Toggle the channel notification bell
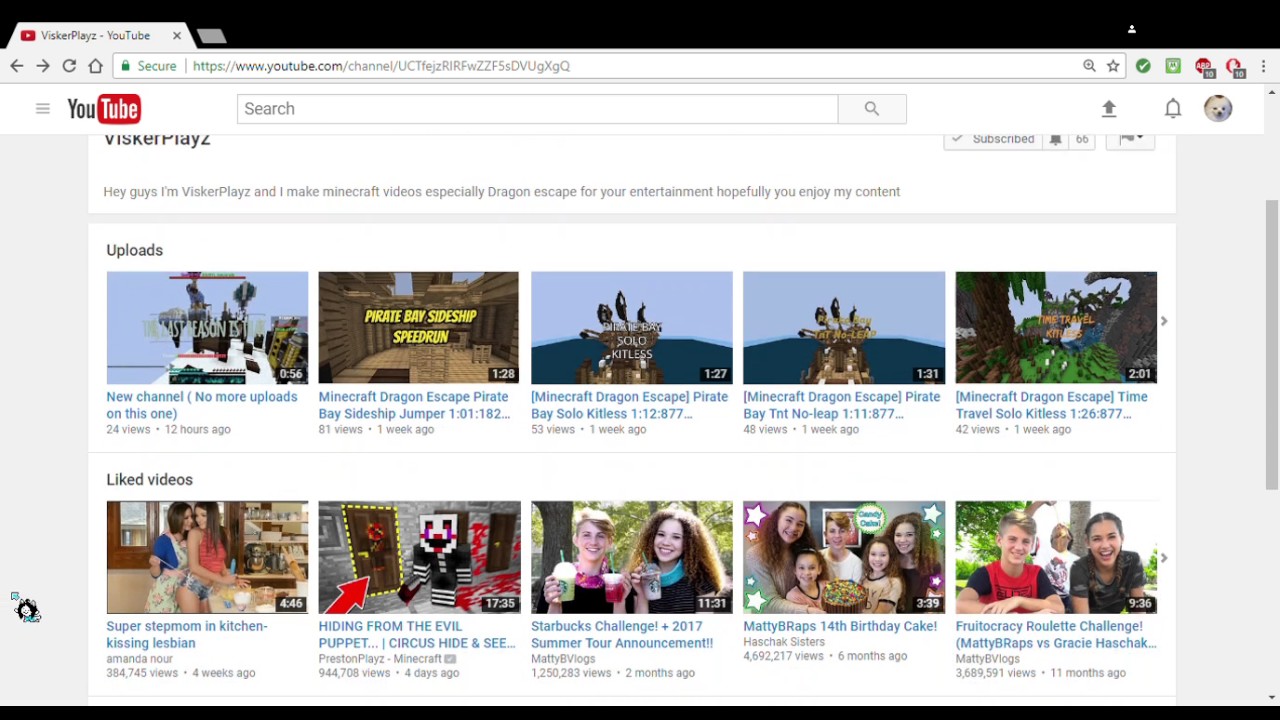This screenshot has height=720, width=1280. [1056, 140]
